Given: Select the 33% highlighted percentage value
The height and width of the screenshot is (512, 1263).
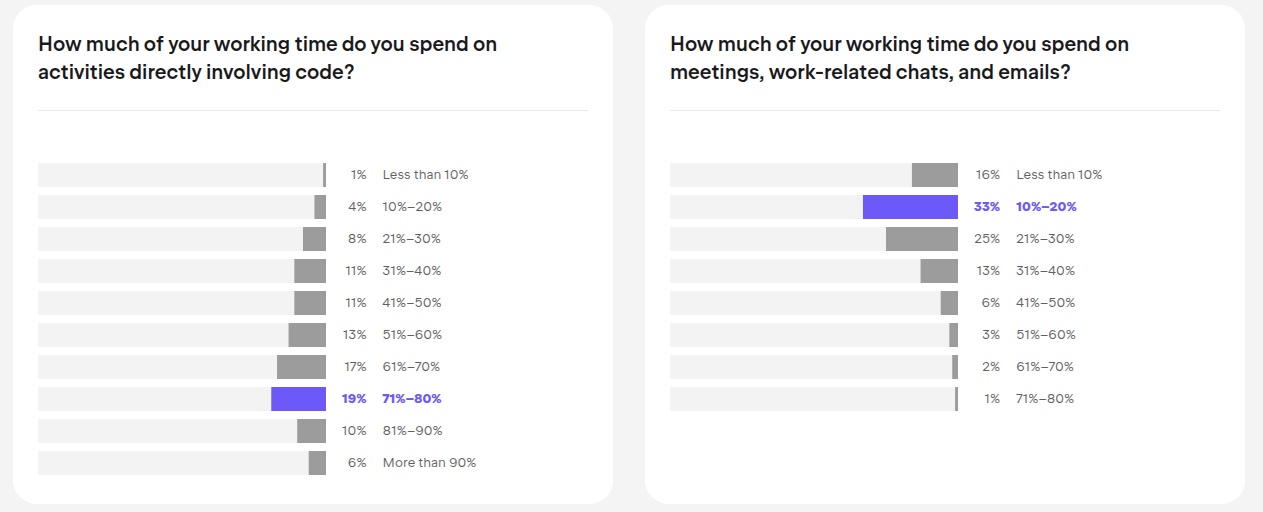Looking at the screenshot, I should pos(986,207).
